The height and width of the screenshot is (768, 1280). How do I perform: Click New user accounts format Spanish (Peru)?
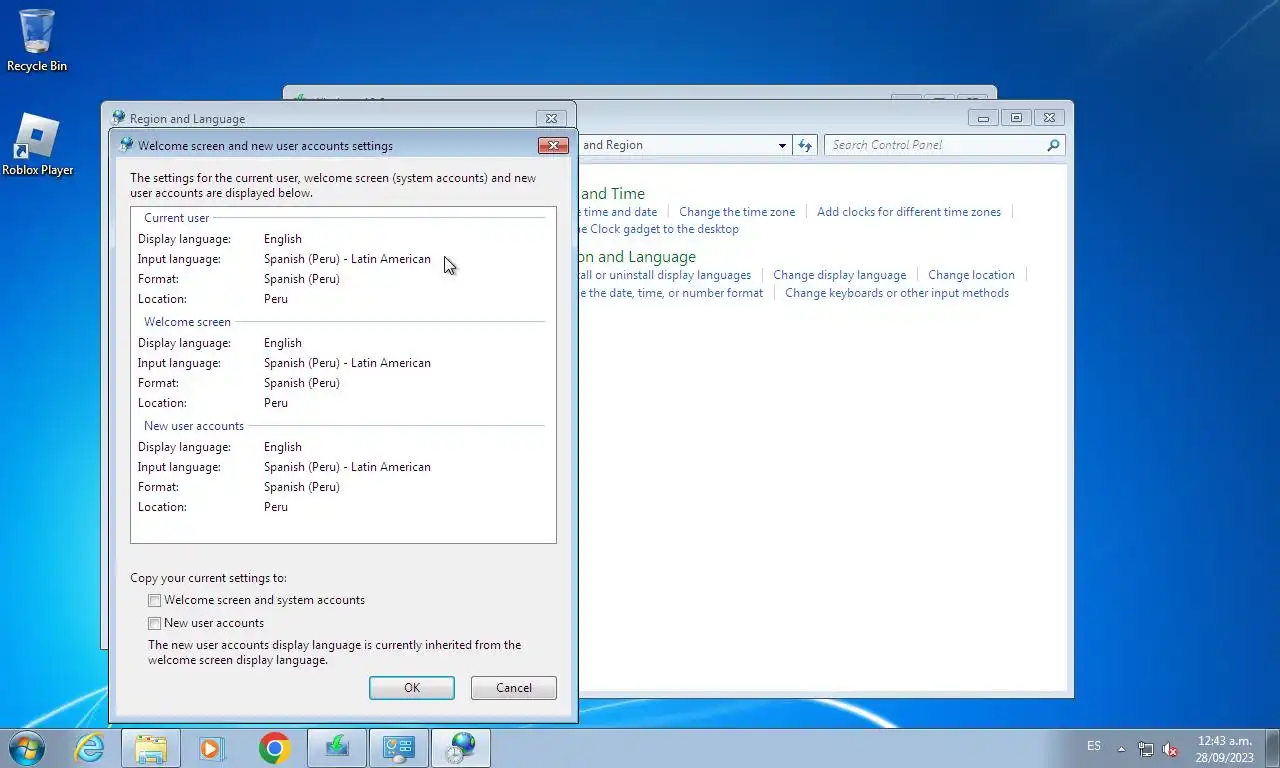coord(302,487)
